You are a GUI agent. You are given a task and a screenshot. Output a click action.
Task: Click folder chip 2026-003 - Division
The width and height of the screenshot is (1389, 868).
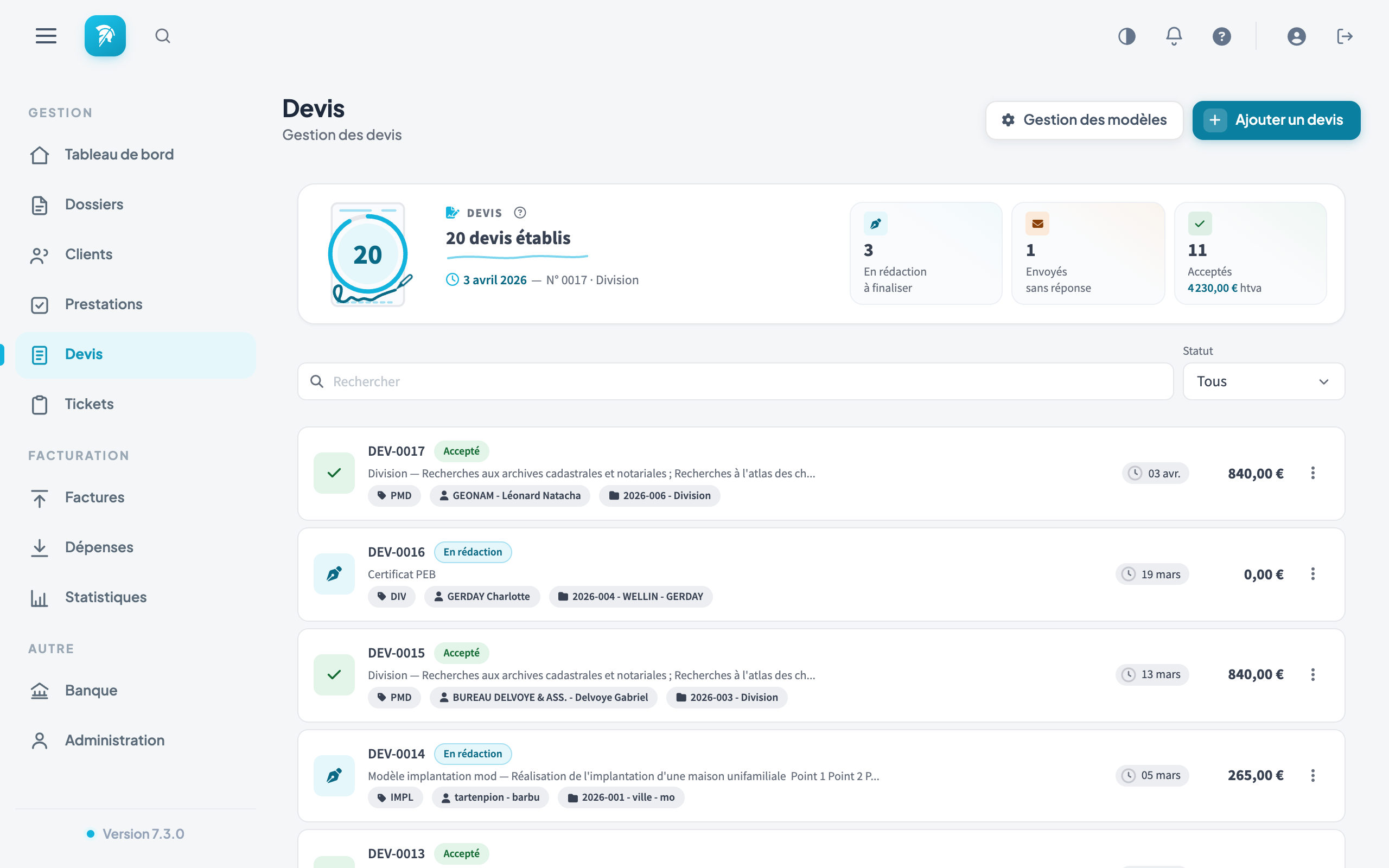727,698
